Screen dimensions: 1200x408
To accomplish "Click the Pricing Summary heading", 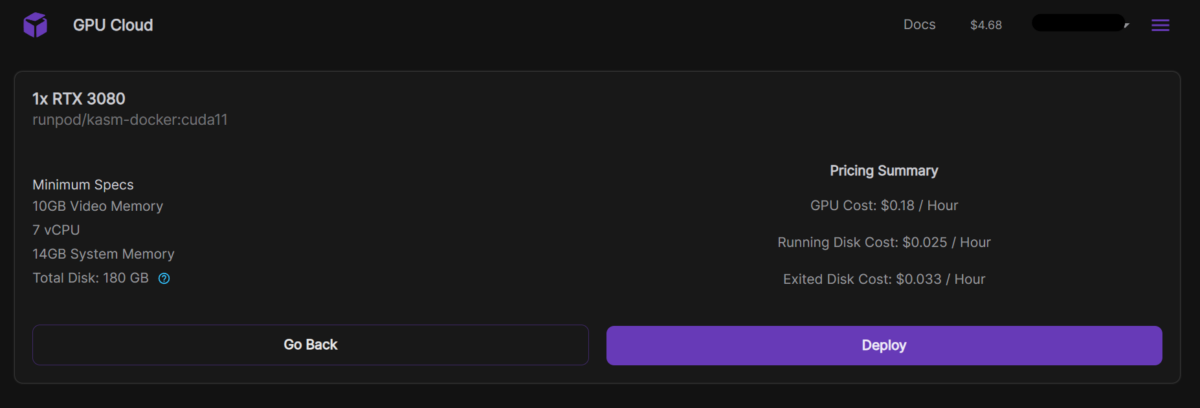I will [884, 171].
